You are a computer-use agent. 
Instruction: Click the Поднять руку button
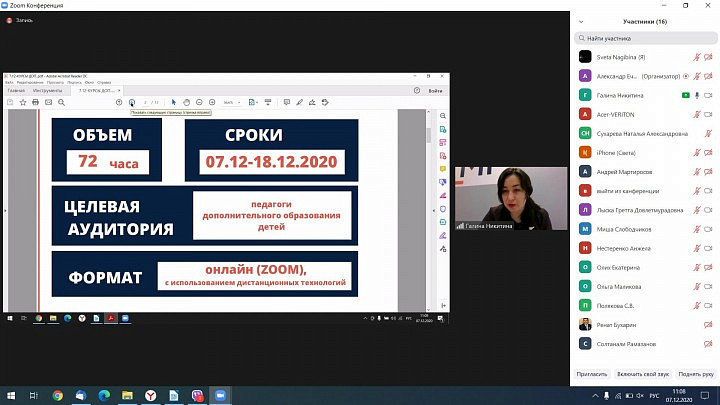pos(694,373)
